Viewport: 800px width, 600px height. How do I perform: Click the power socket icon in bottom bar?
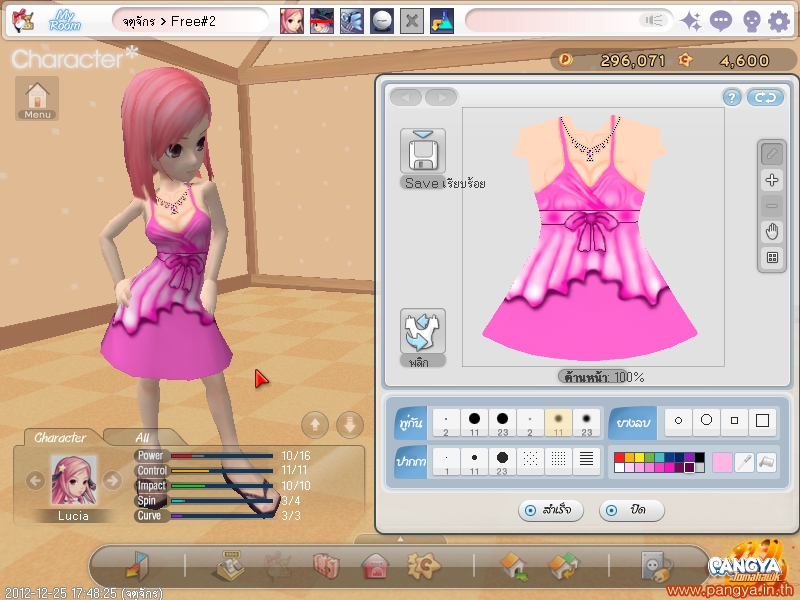click(x=656, y=566)
